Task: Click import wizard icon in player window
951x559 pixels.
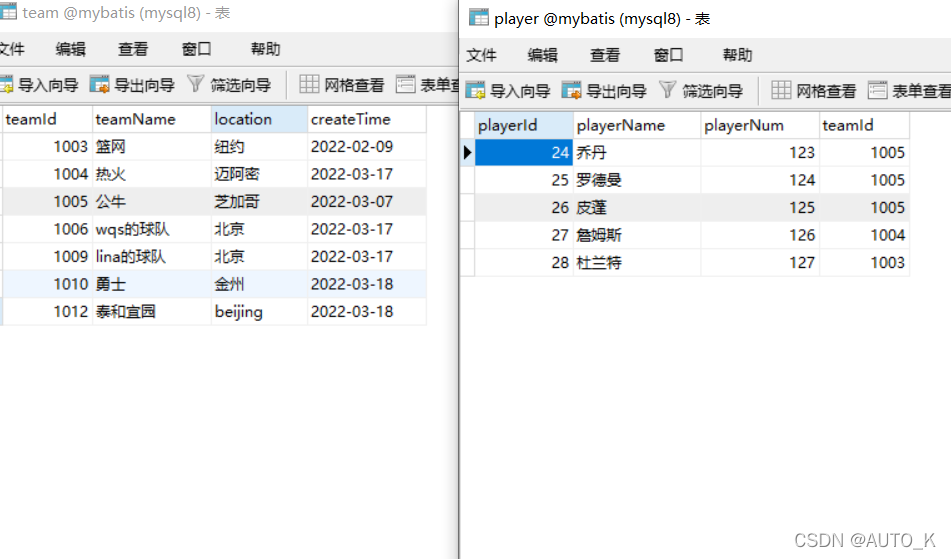Action: coord(475,90)
